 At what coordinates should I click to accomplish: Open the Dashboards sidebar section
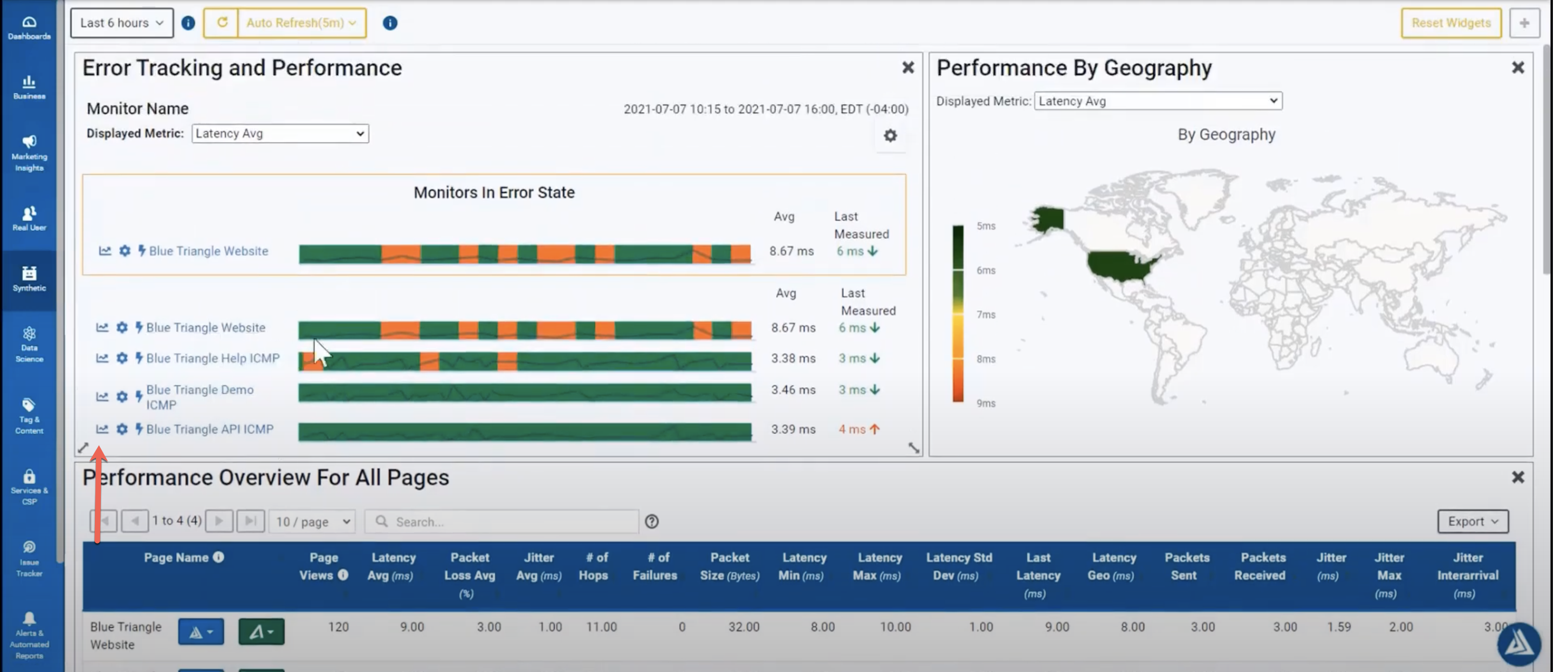click(x=29, y=28)
